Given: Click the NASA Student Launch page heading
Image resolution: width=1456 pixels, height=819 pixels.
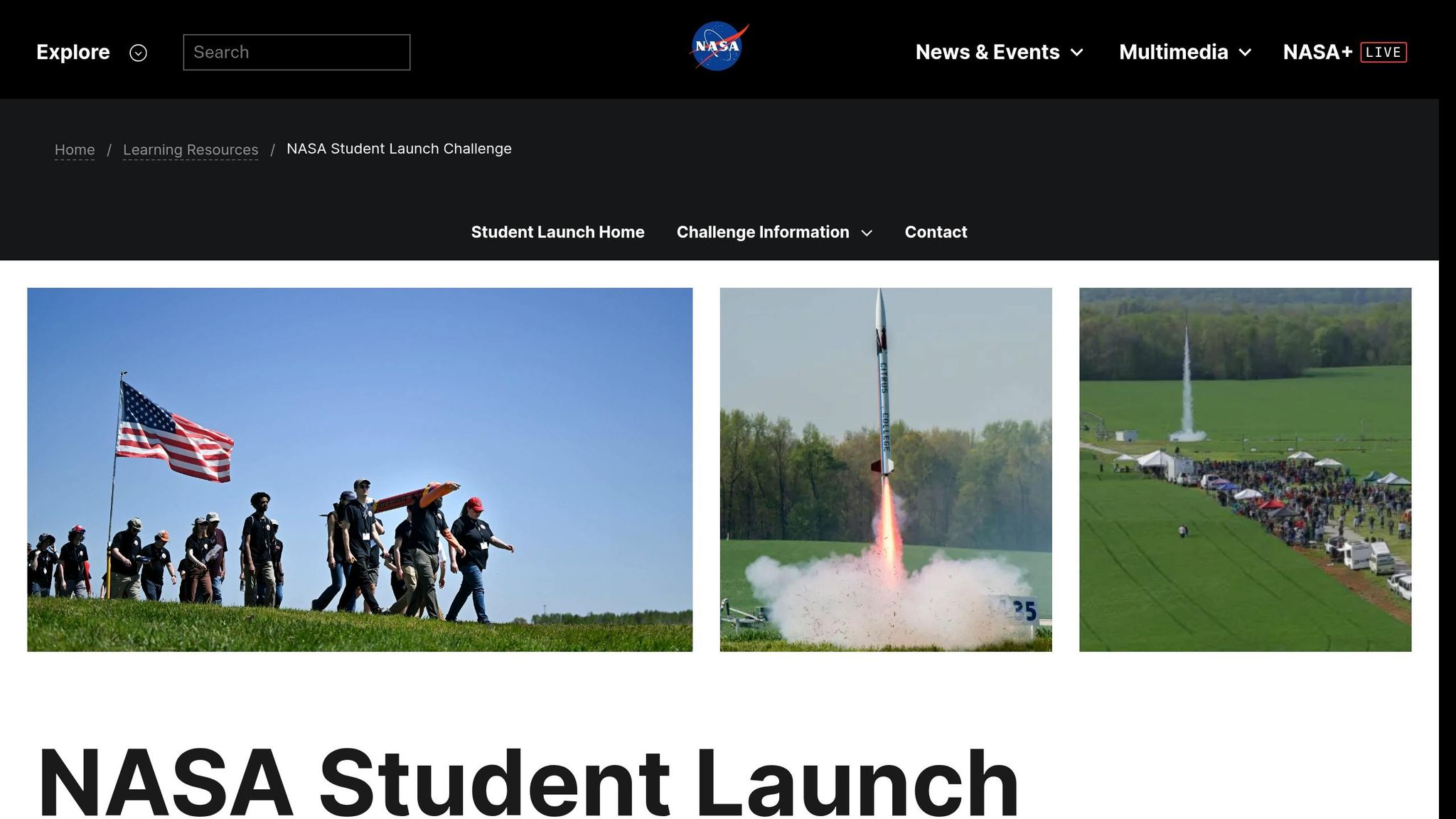Looking at the screenshot, I should tap(528, 782).
